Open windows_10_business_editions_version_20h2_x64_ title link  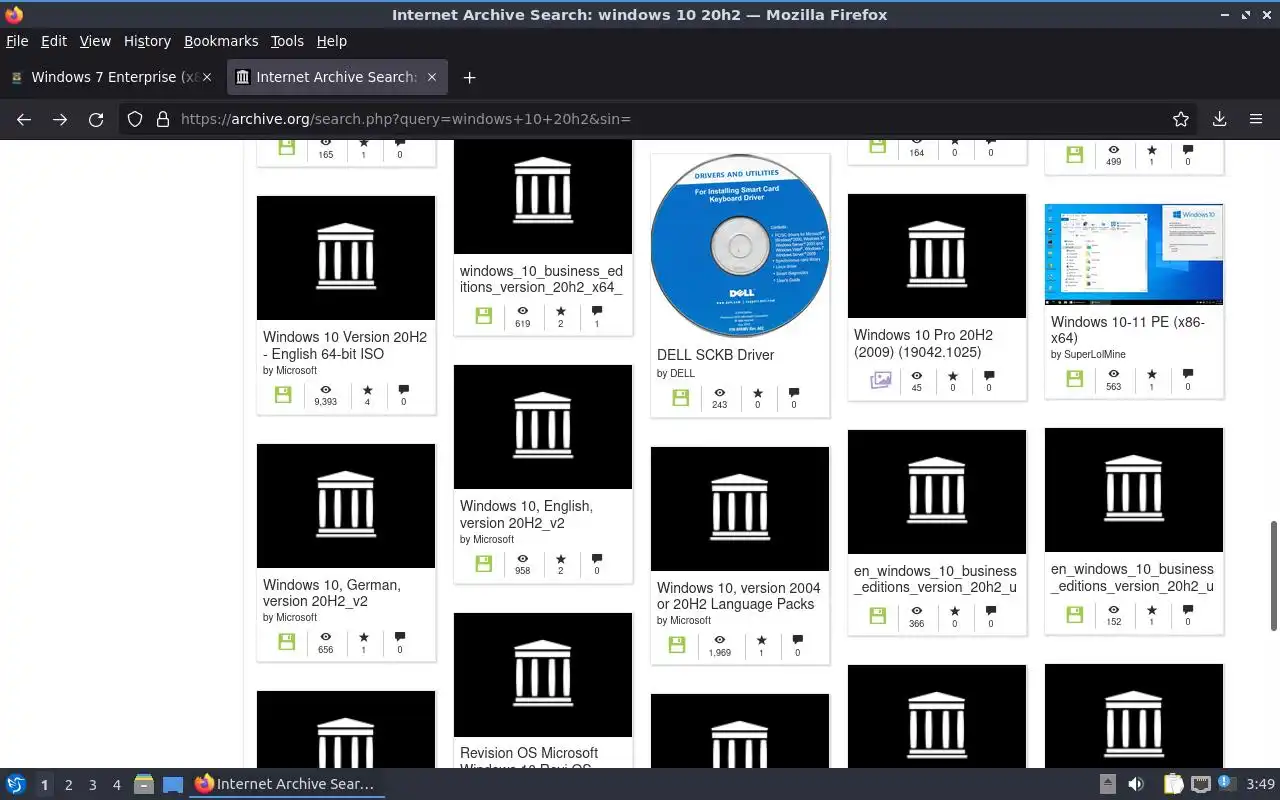tap(541, 279)
